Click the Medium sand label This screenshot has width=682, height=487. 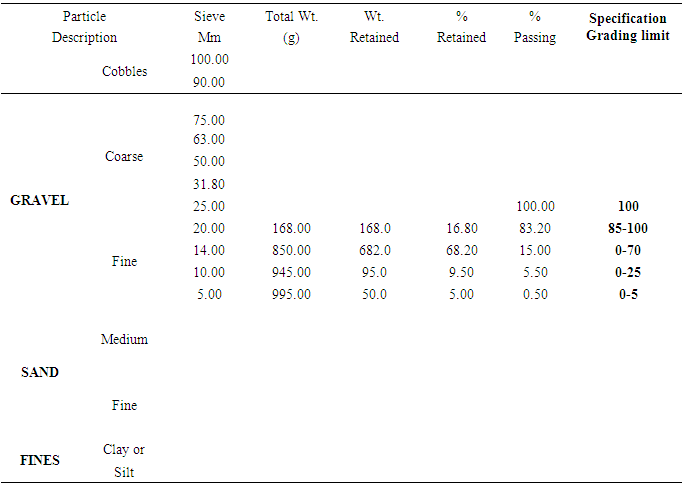point(124,340)
